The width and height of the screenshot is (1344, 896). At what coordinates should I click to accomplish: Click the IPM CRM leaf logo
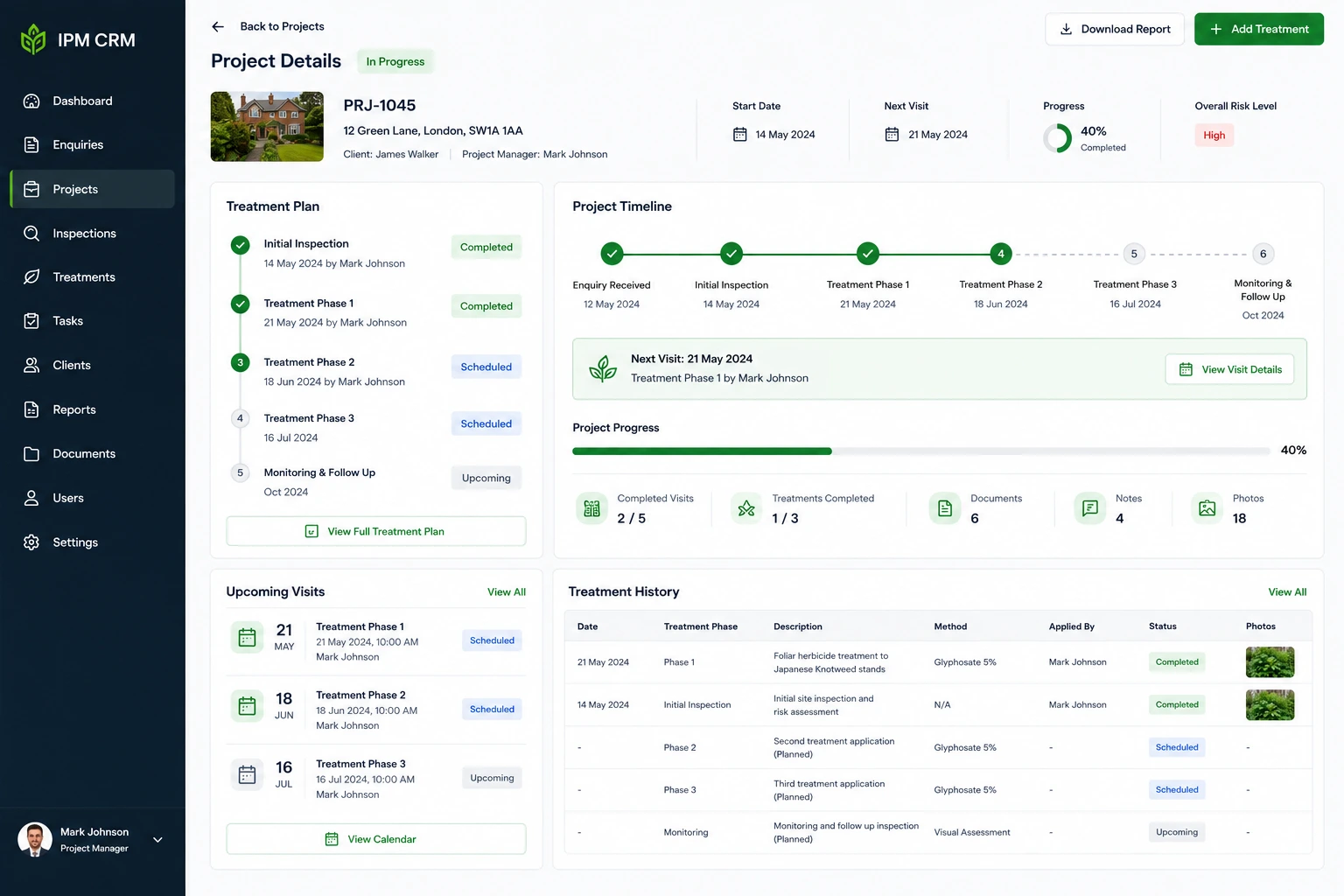pyautogui.click(x=33, y=39)
